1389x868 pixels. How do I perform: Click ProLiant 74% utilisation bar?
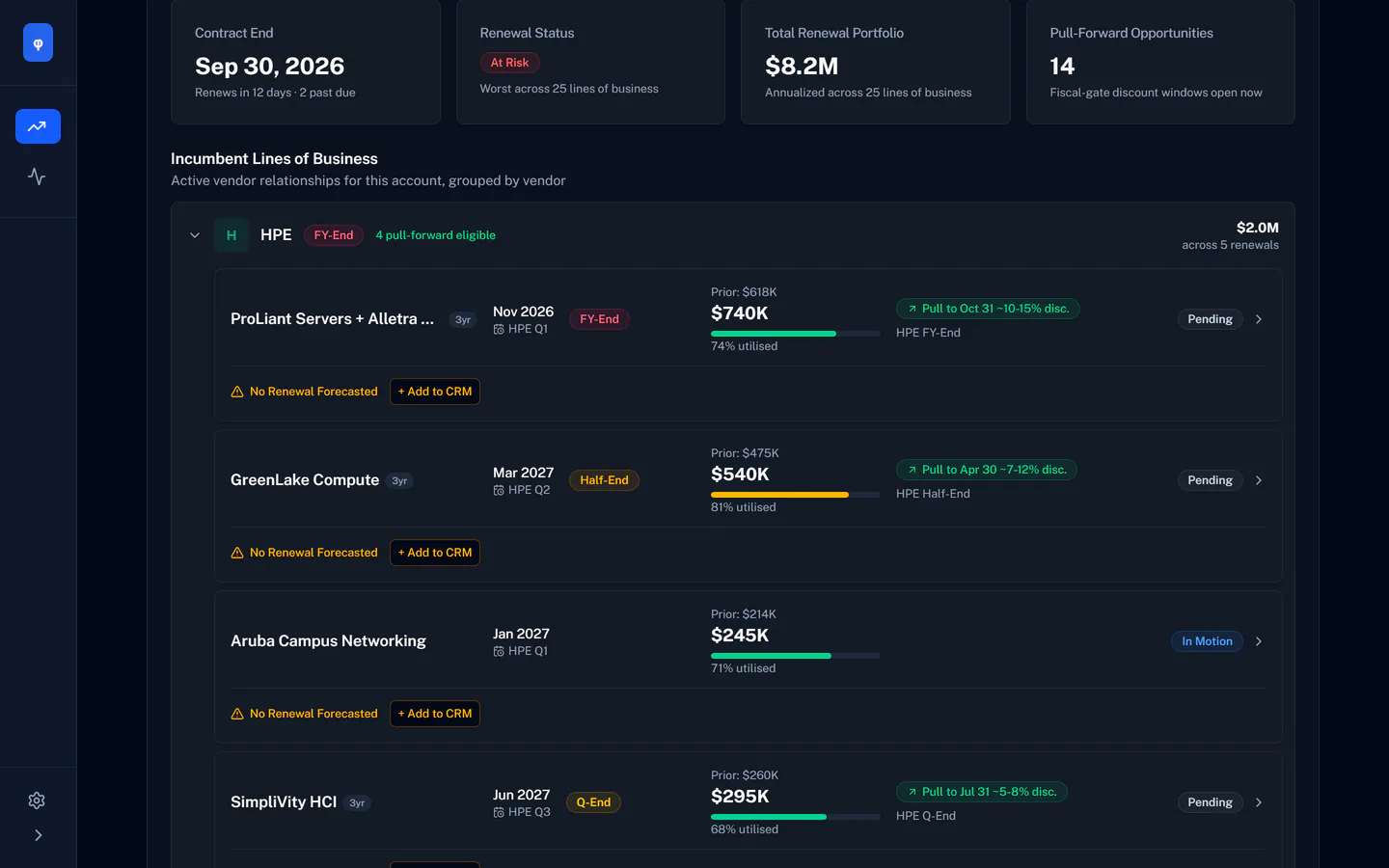[x=796, y=334]
